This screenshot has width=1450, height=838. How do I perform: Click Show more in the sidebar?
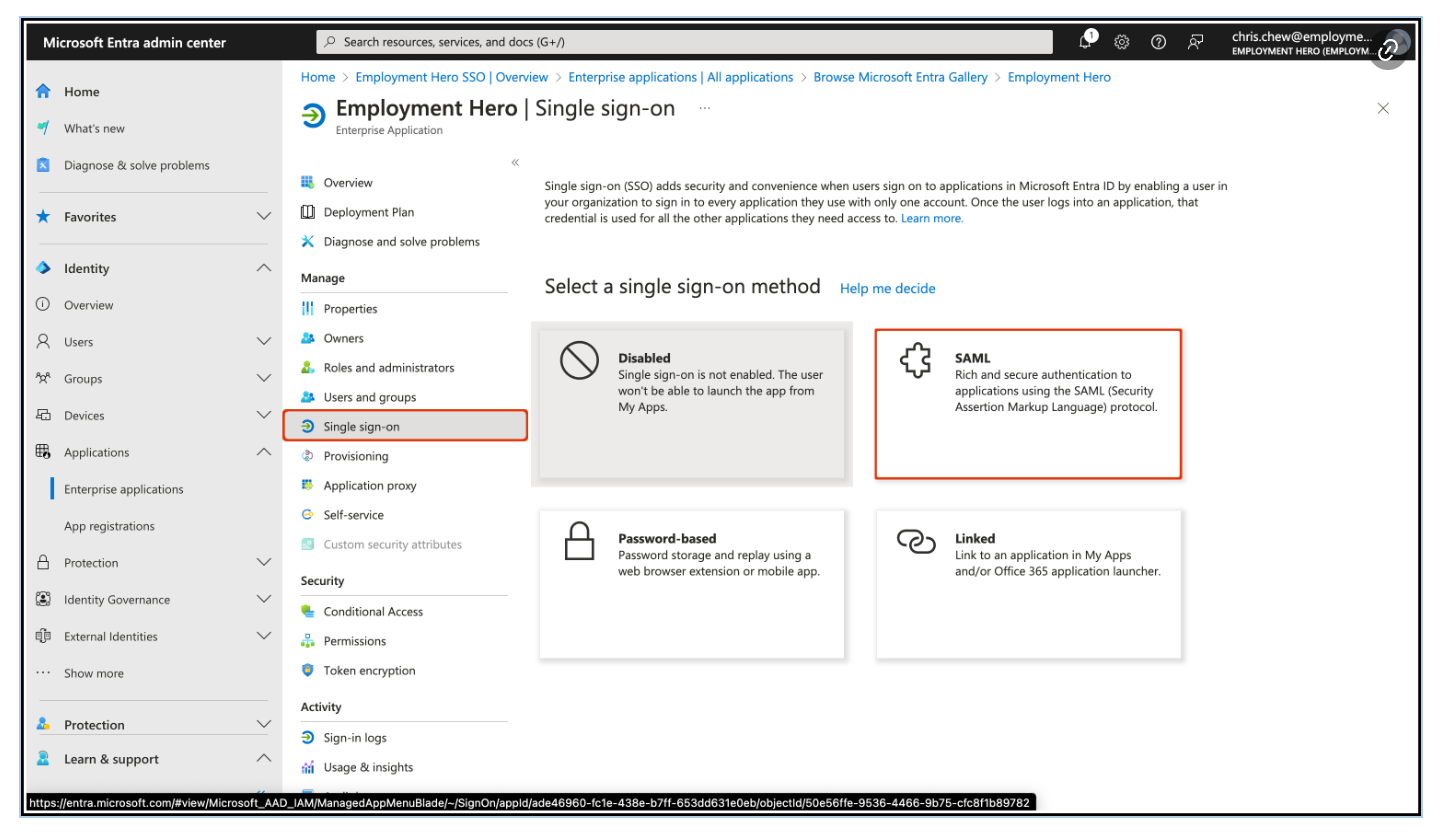click(x=94, y=673)
